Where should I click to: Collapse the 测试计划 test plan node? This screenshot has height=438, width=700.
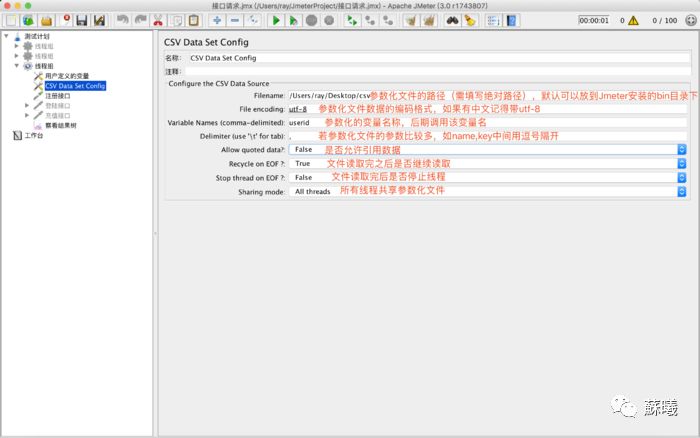(x=6, y=36)
